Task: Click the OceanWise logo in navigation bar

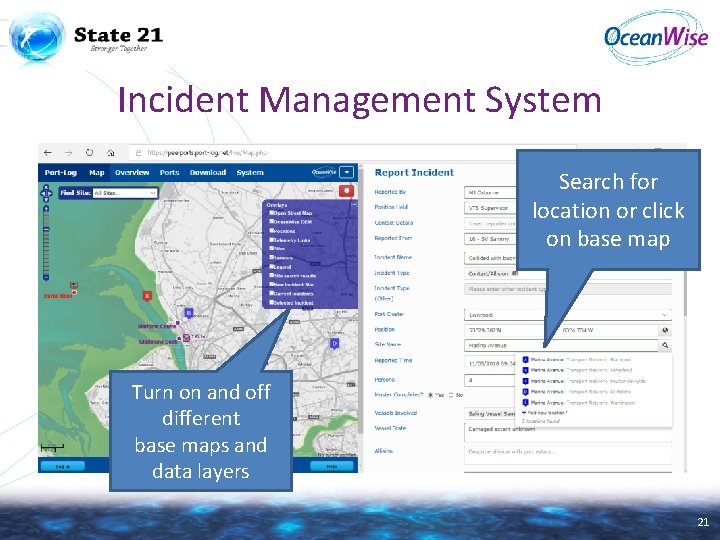Action: pos(324,172)
